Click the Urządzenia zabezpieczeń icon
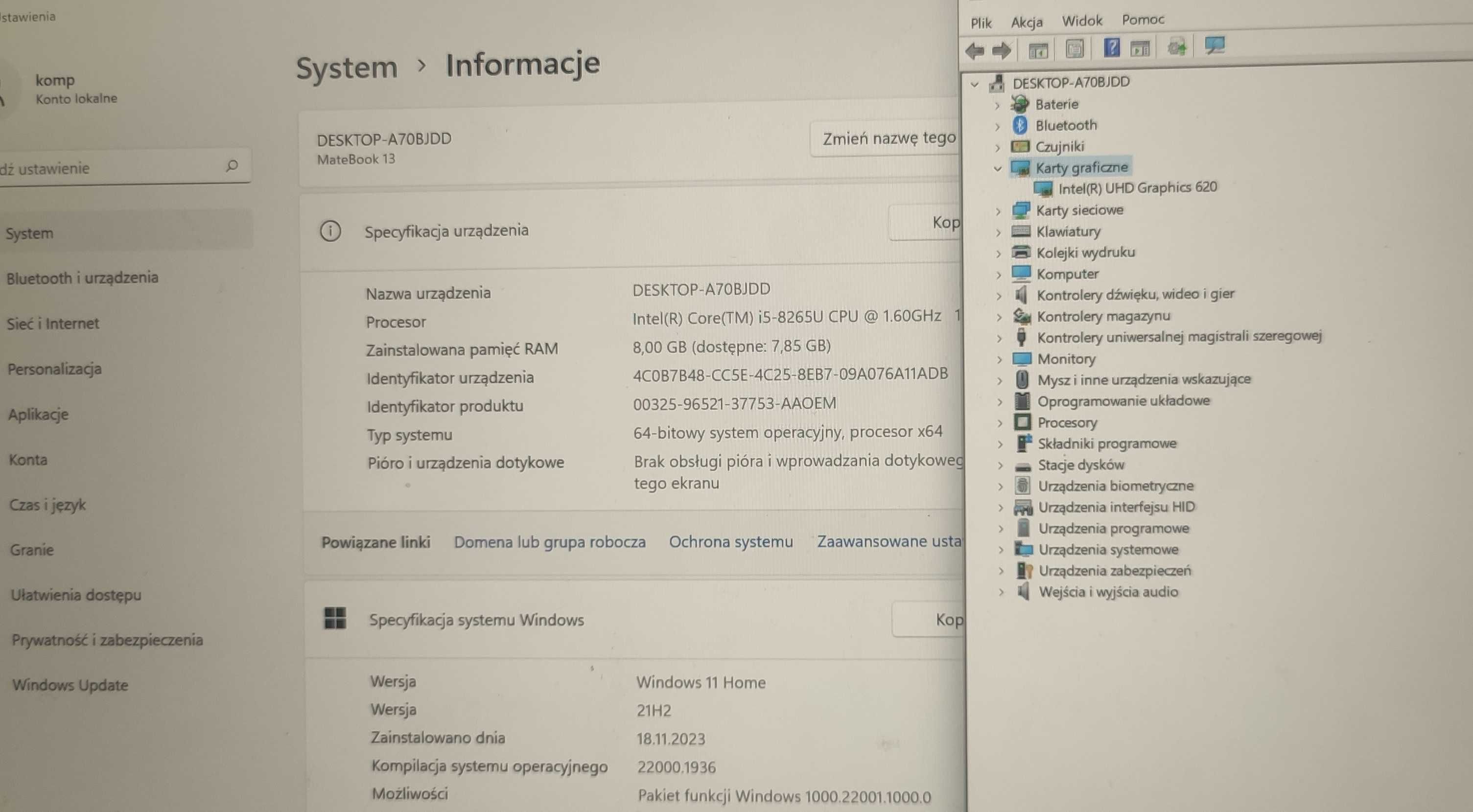This screenshot has height=812, width=1473. click(x=1024, y=570)
